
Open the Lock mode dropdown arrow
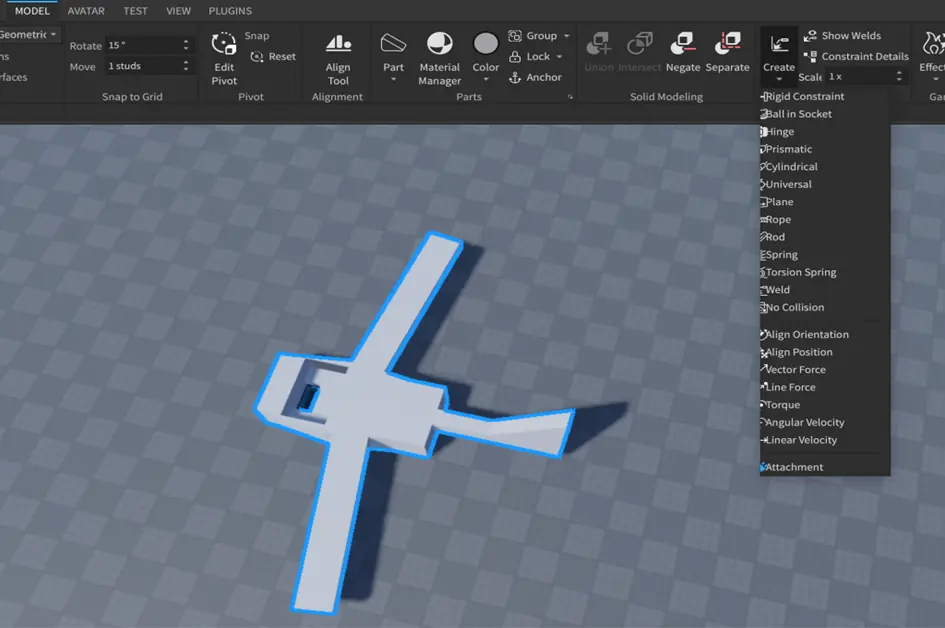coord(559,57)
